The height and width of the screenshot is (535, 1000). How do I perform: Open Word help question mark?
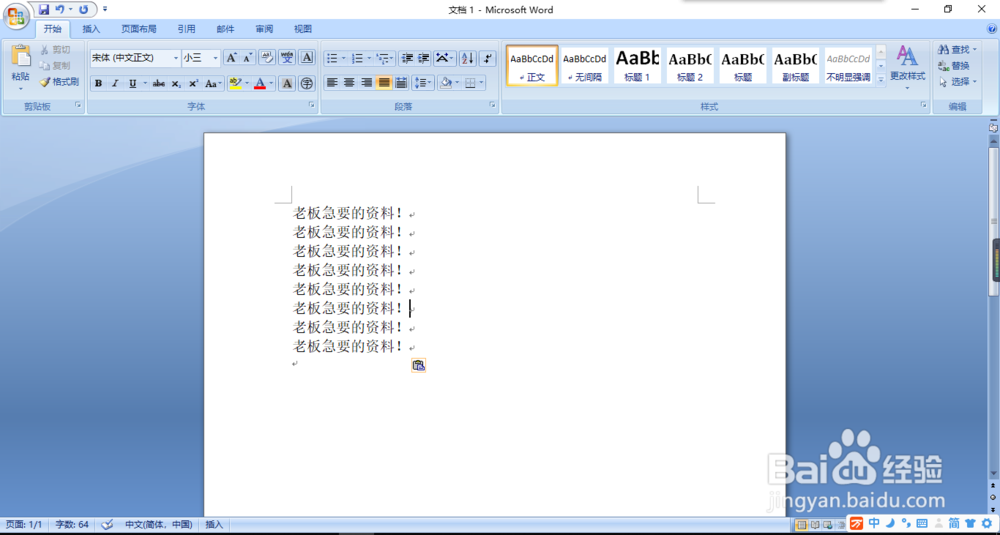coord(992,29)
